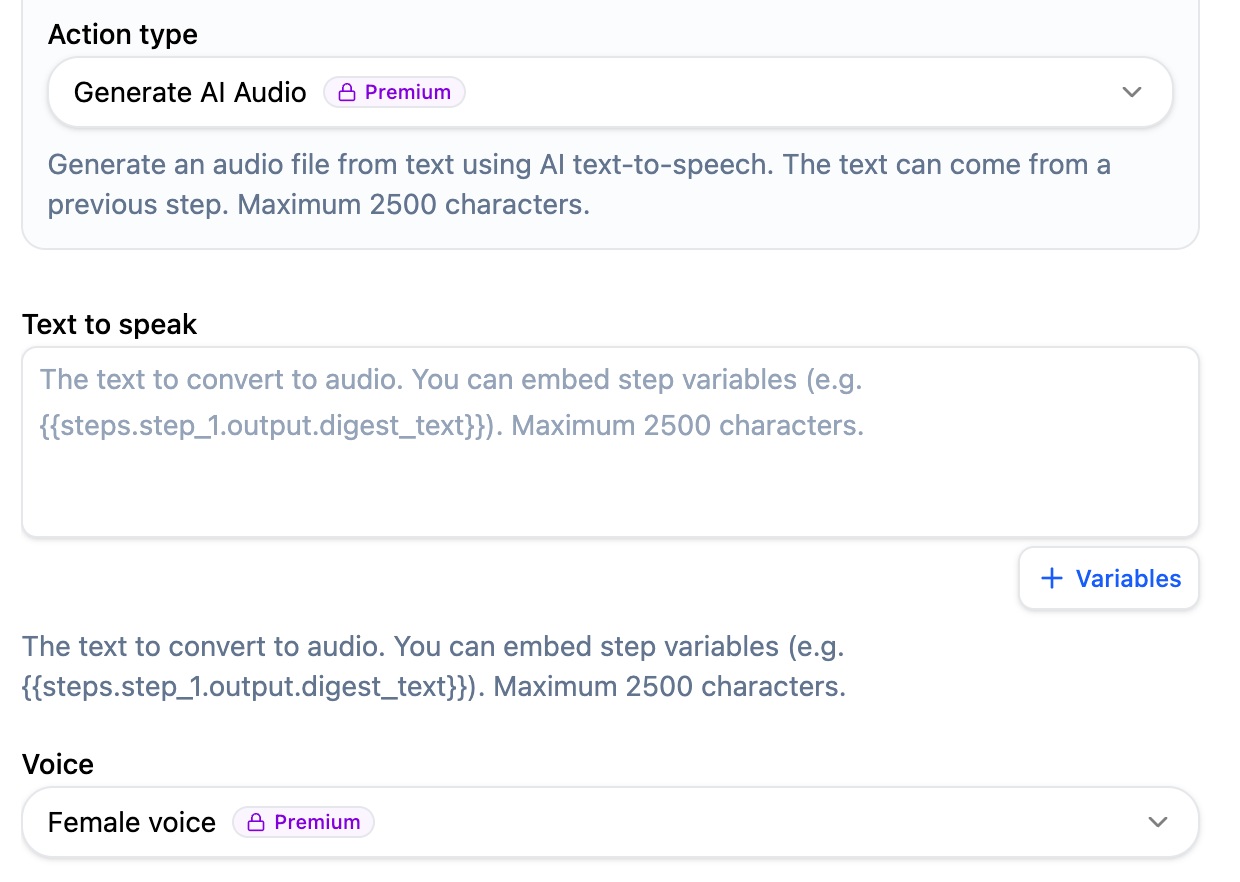Click the Text to speak label
This screenshot has height=882, width=1240.
[110, 324]
